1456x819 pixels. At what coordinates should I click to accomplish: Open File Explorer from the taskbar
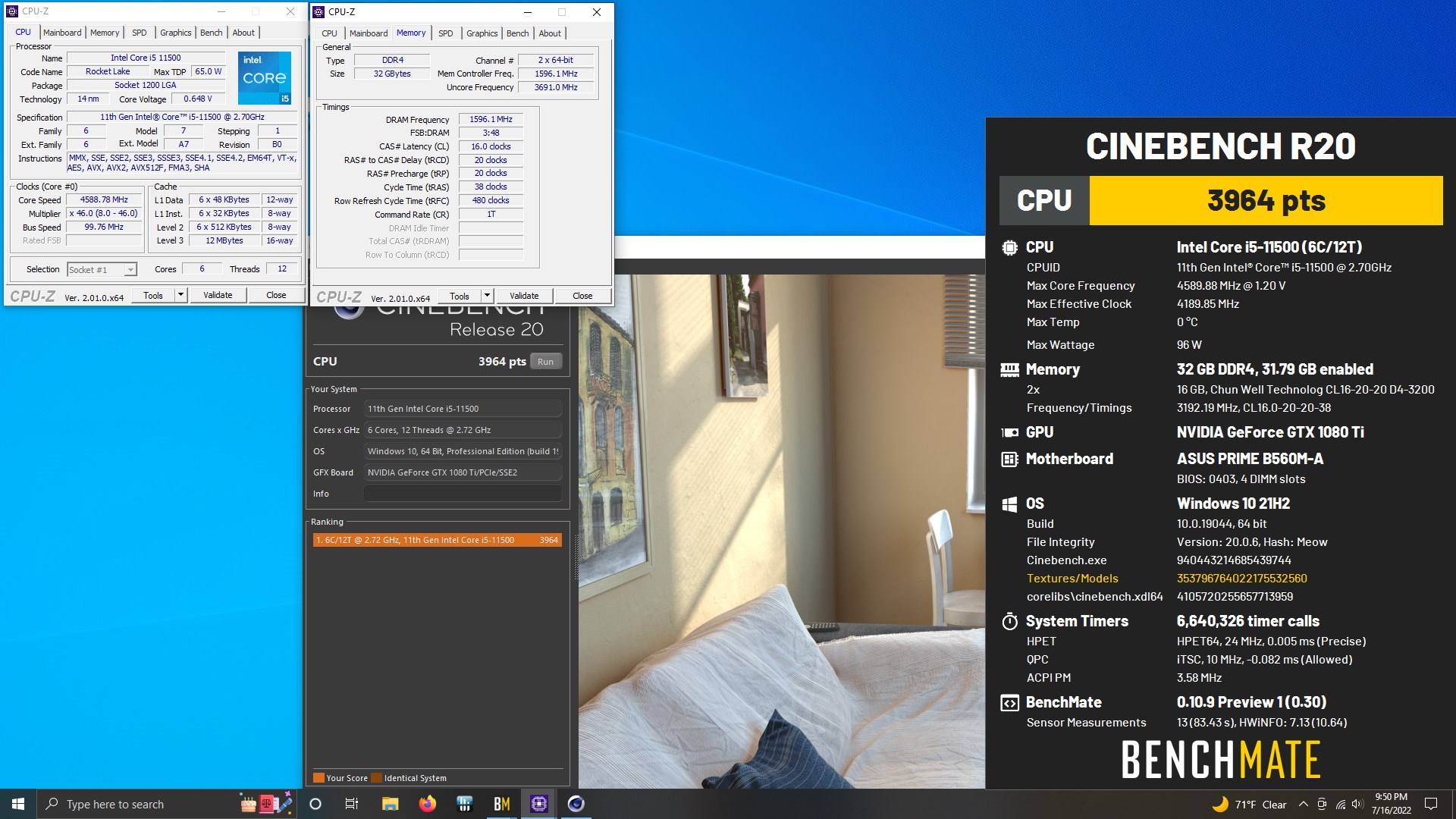click(x=390, y=804)
